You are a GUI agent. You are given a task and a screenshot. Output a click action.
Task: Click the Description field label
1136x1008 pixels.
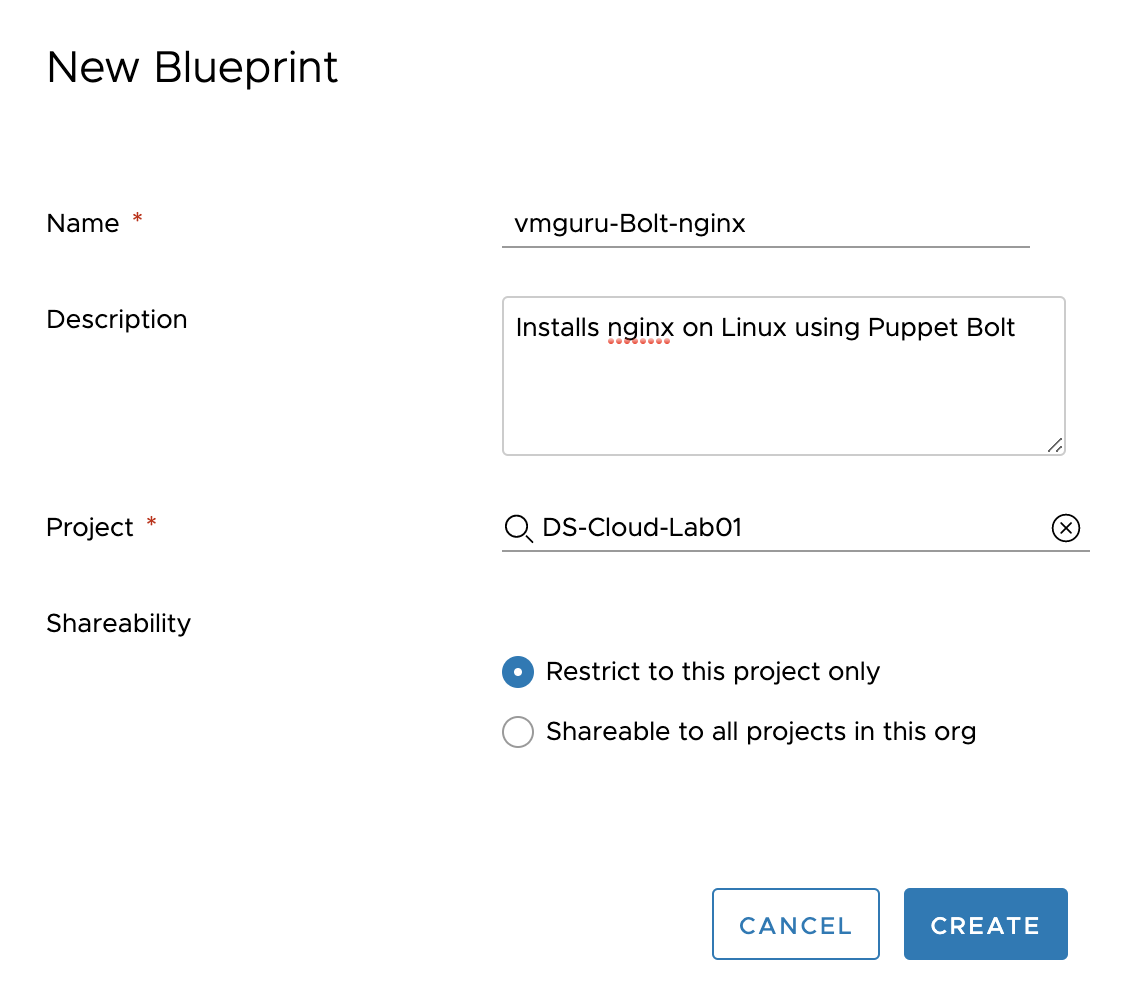(x=117, y=320)
